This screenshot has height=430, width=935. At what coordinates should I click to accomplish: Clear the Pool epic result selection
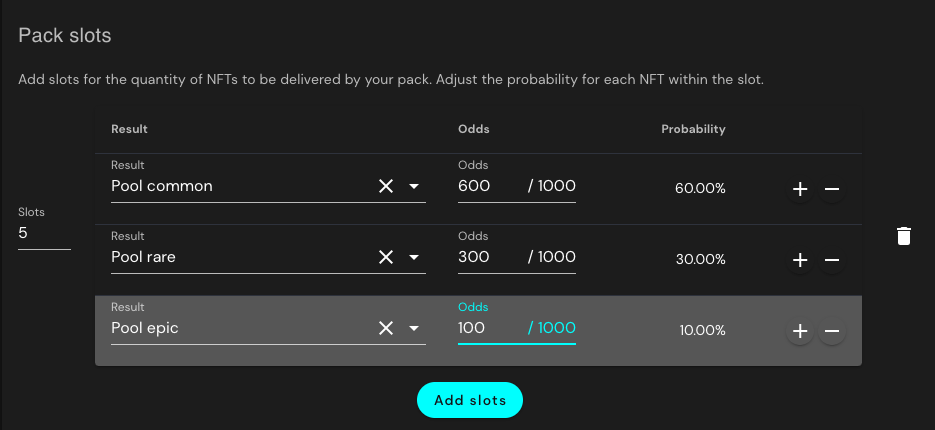click(x=386, y=328)
